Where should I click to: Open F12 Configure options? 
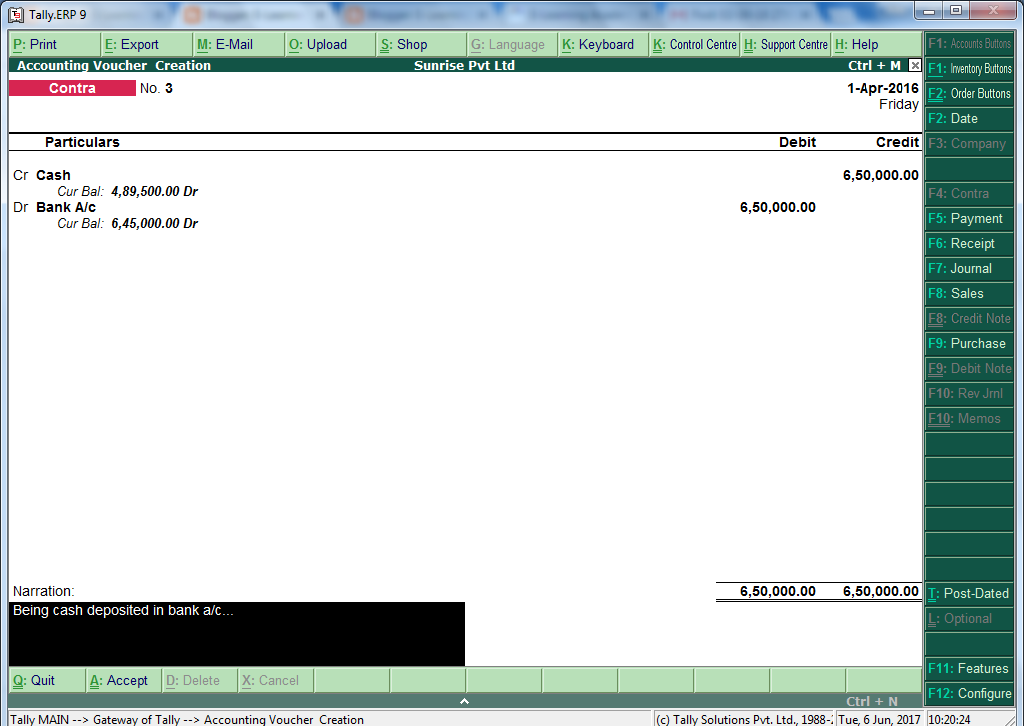point(968,693)
